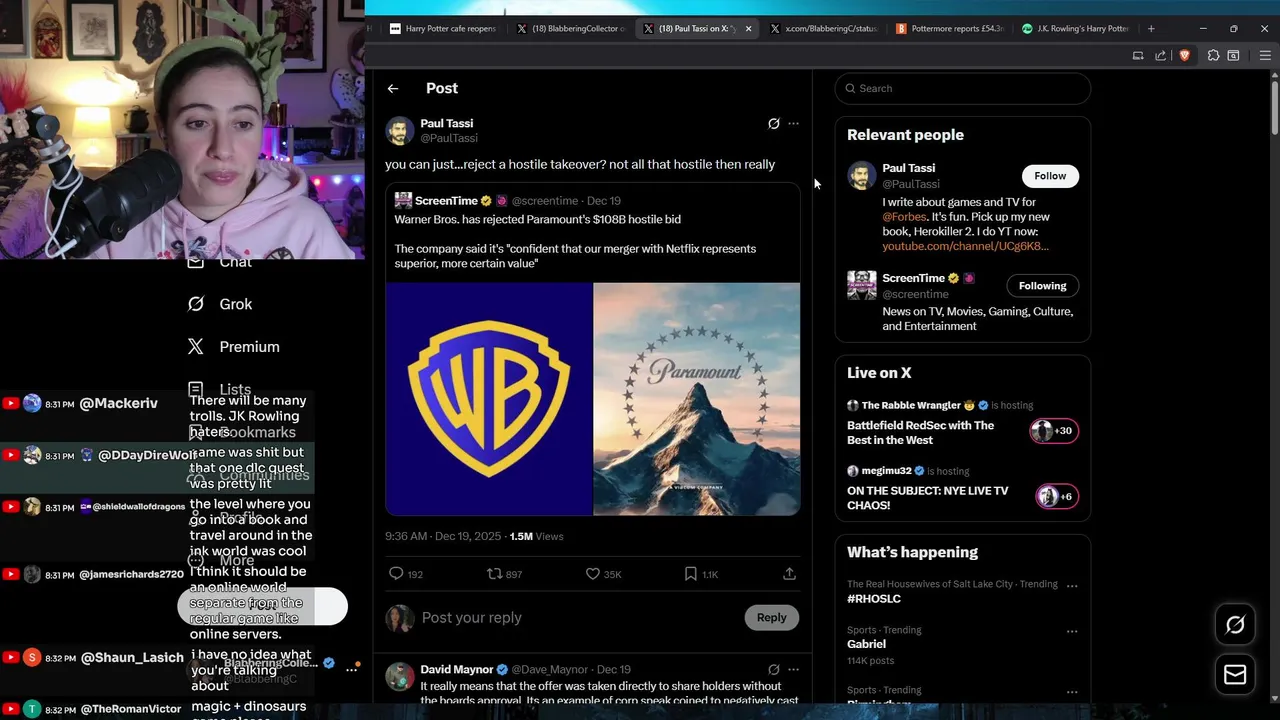Switch to the BlabberingCollector tab
This screenshot has height=720, width=1280.
[x=569, y=29]
